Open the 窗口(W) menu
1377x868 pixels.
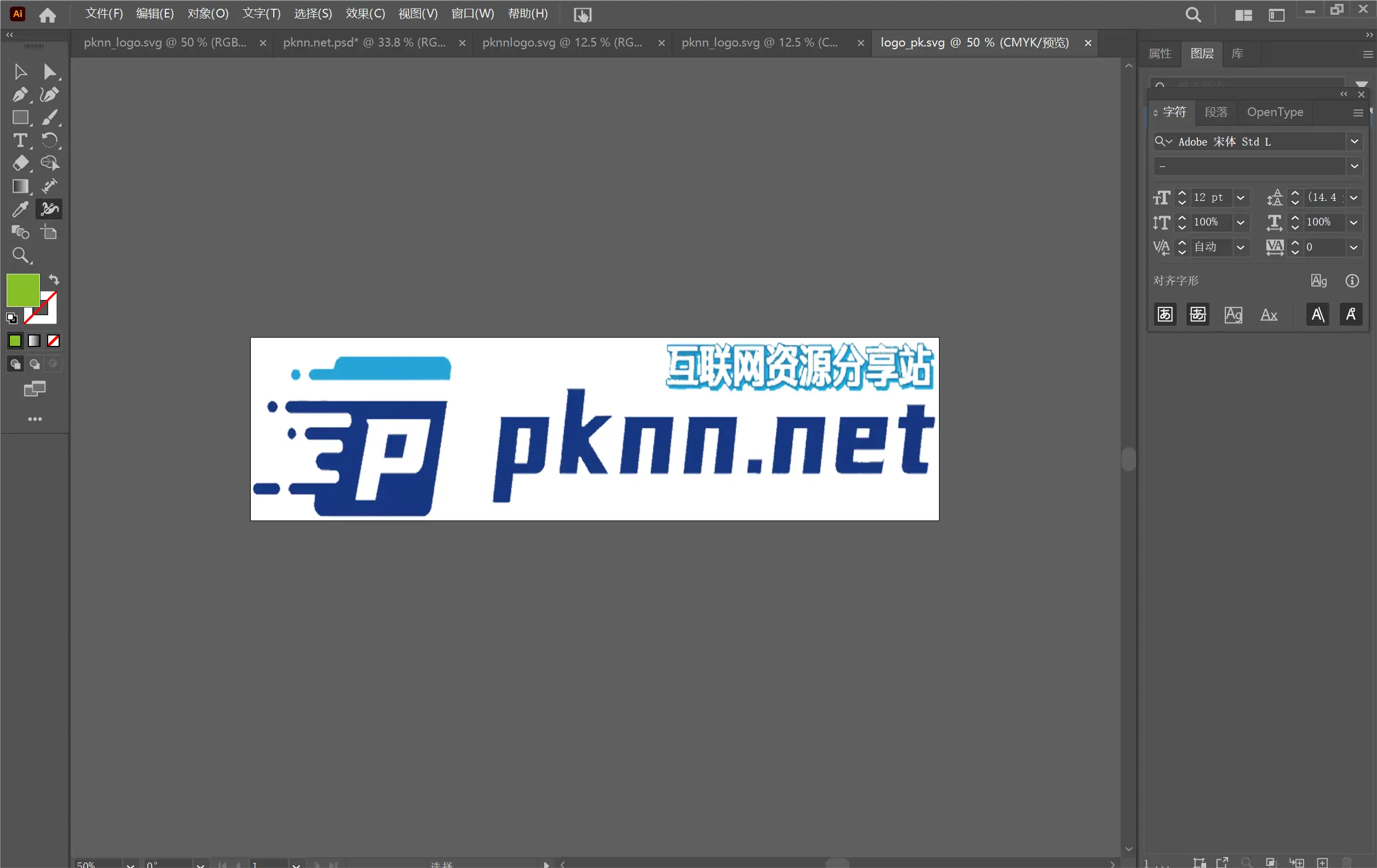coord(473,14)
